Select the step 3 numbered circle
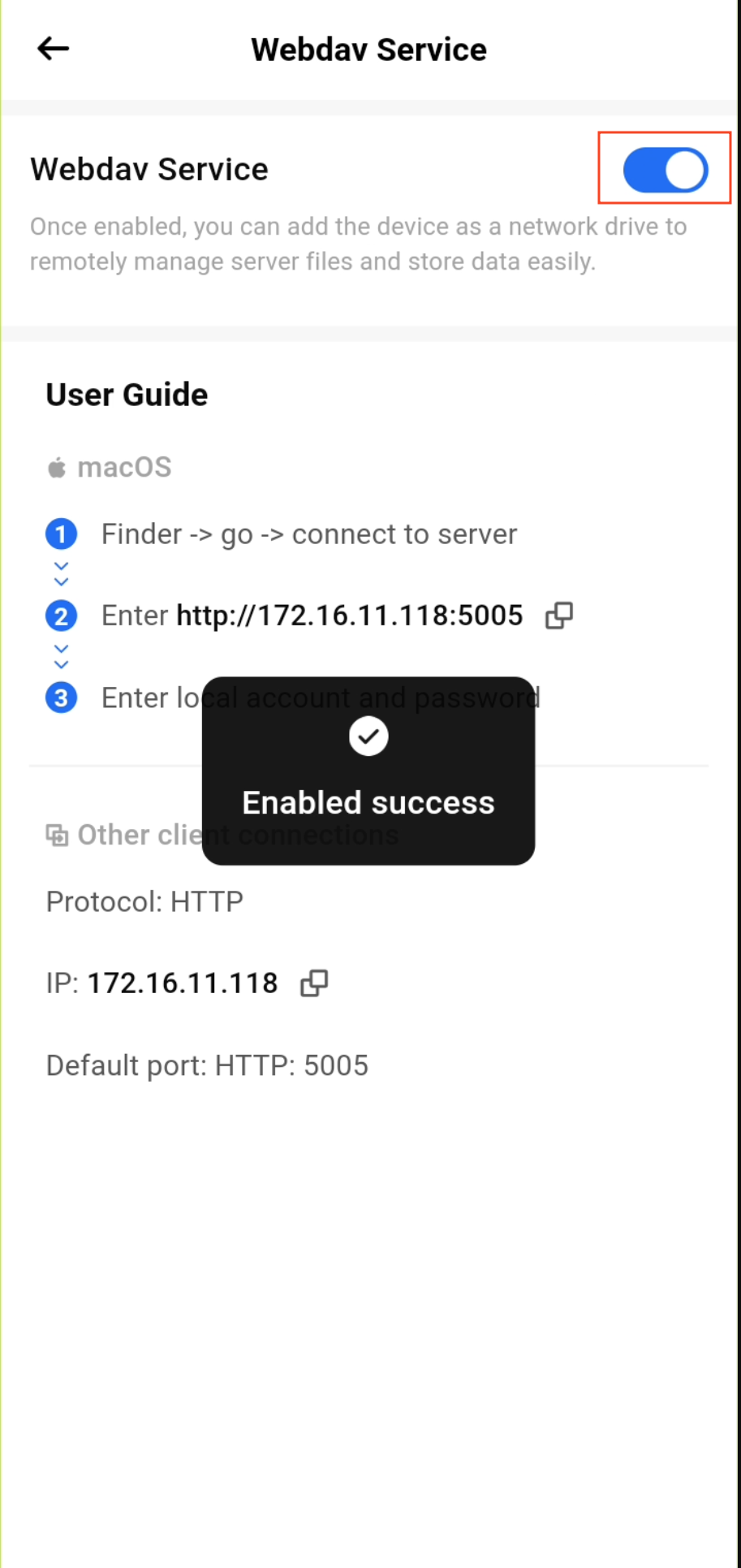Image resolution: width=741 pixels, height=1568 pixels. 61,698
